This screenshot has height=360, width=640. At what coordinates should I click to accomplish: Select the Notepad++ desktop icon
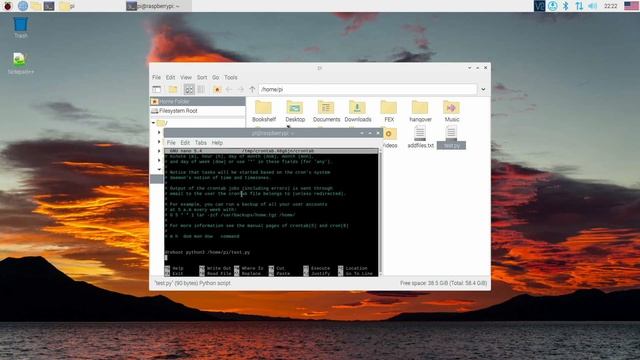(20, 63)
